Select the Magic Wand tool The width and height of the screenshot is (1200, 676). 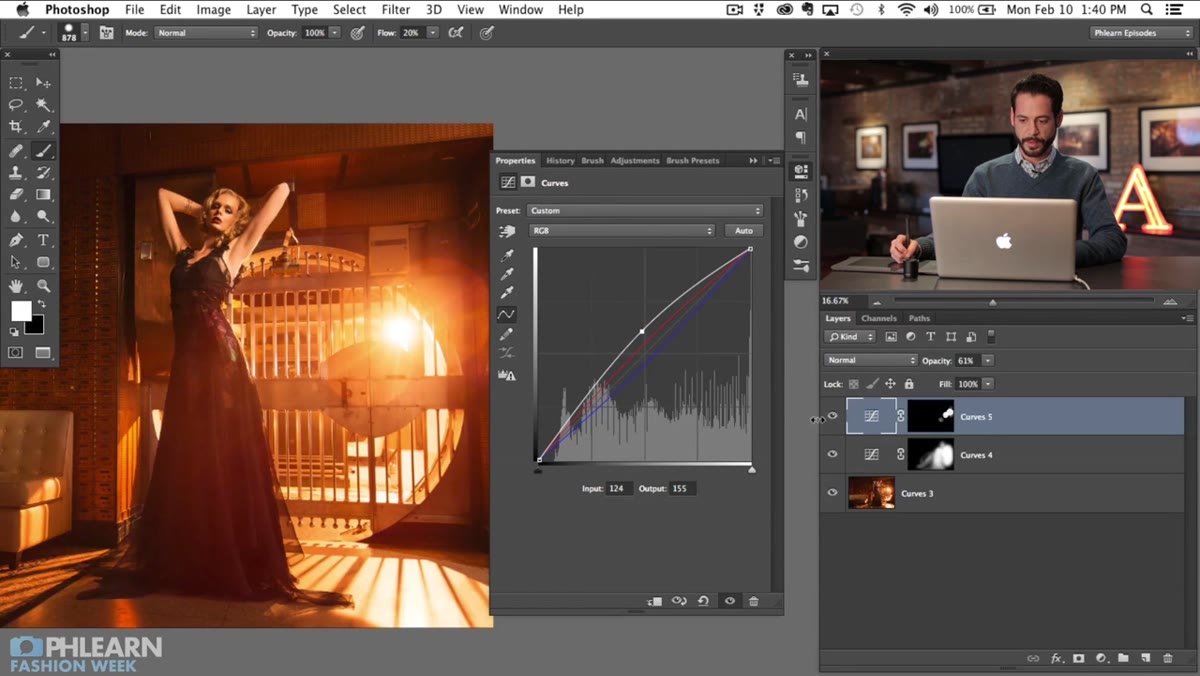point(43,105)
